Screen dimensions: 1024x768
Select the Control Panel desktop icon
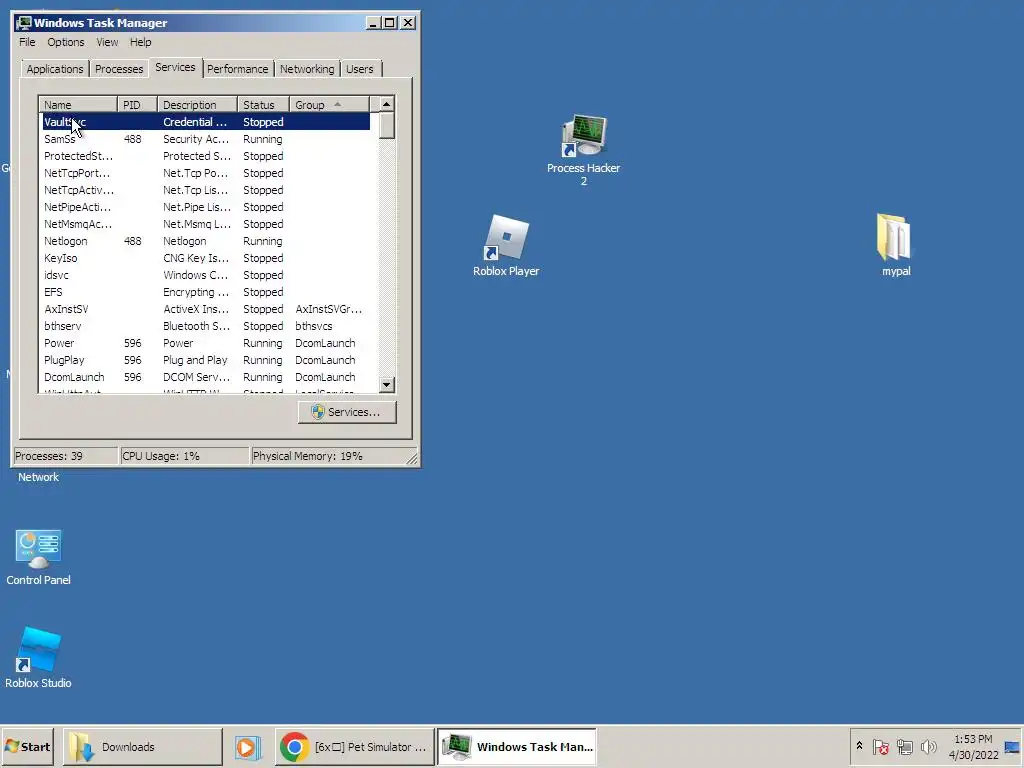(38, 557)
